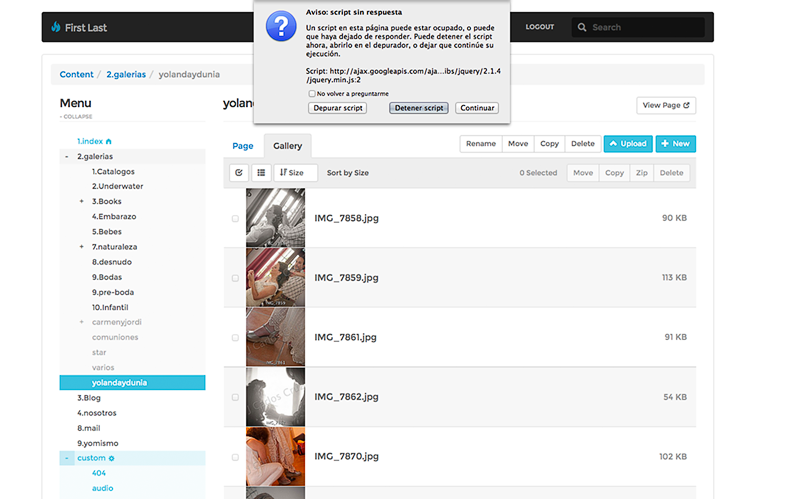
Task: Click the search magnifier icon
Action: pos(582,28)
